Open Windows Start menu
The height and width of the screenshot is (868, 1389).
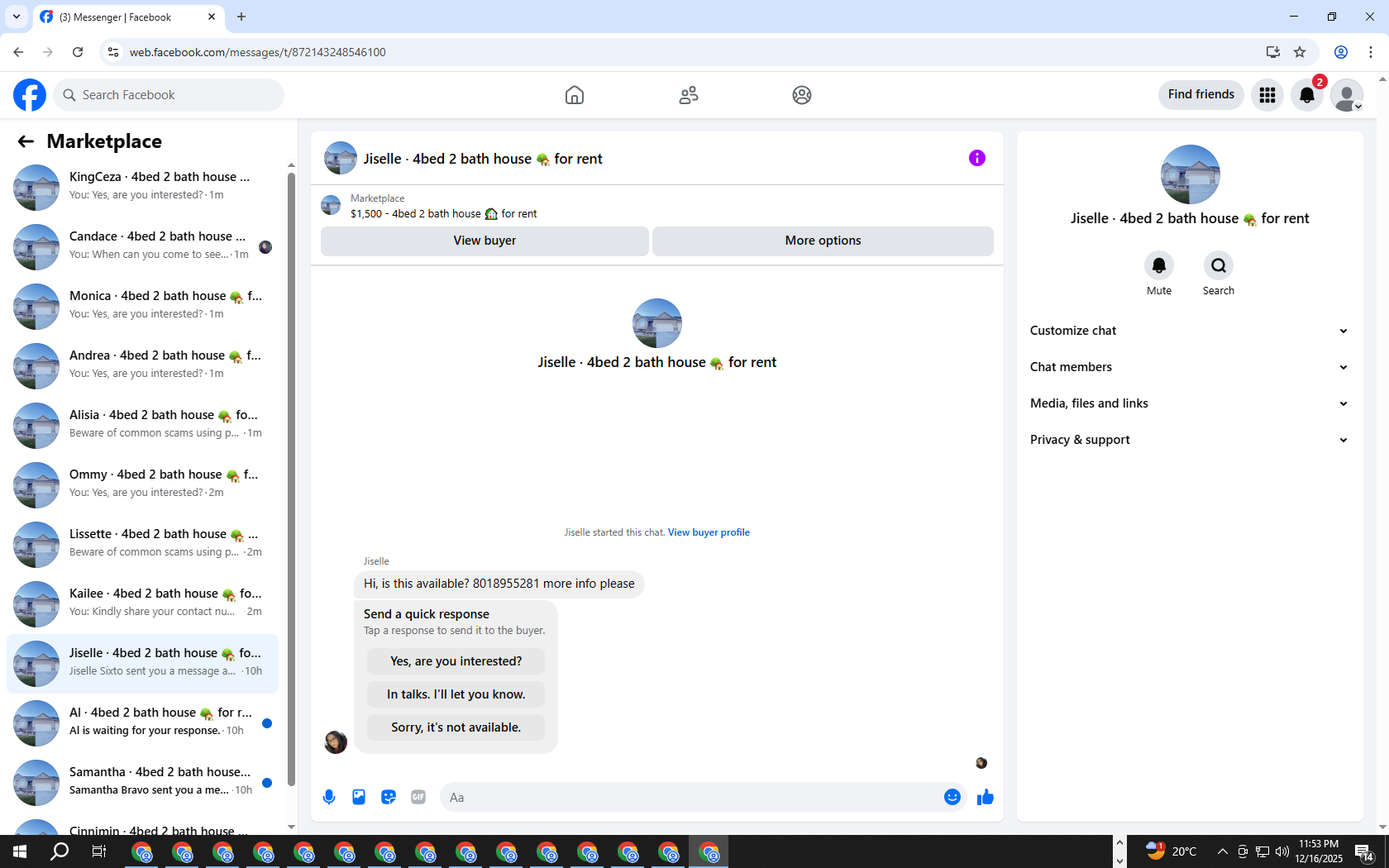[20, 851]
